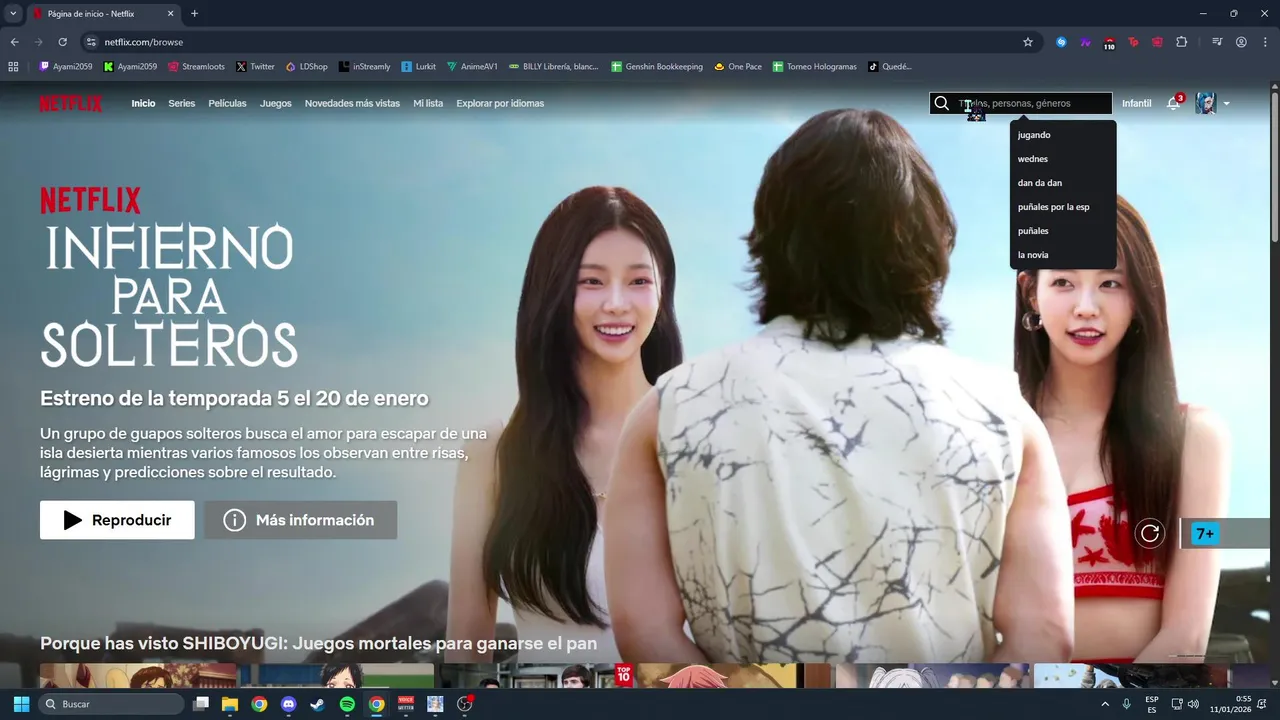The height and width of the screenshot is (720, 1280).
Task: Go back with the browser back arrow
Action: 14,42
